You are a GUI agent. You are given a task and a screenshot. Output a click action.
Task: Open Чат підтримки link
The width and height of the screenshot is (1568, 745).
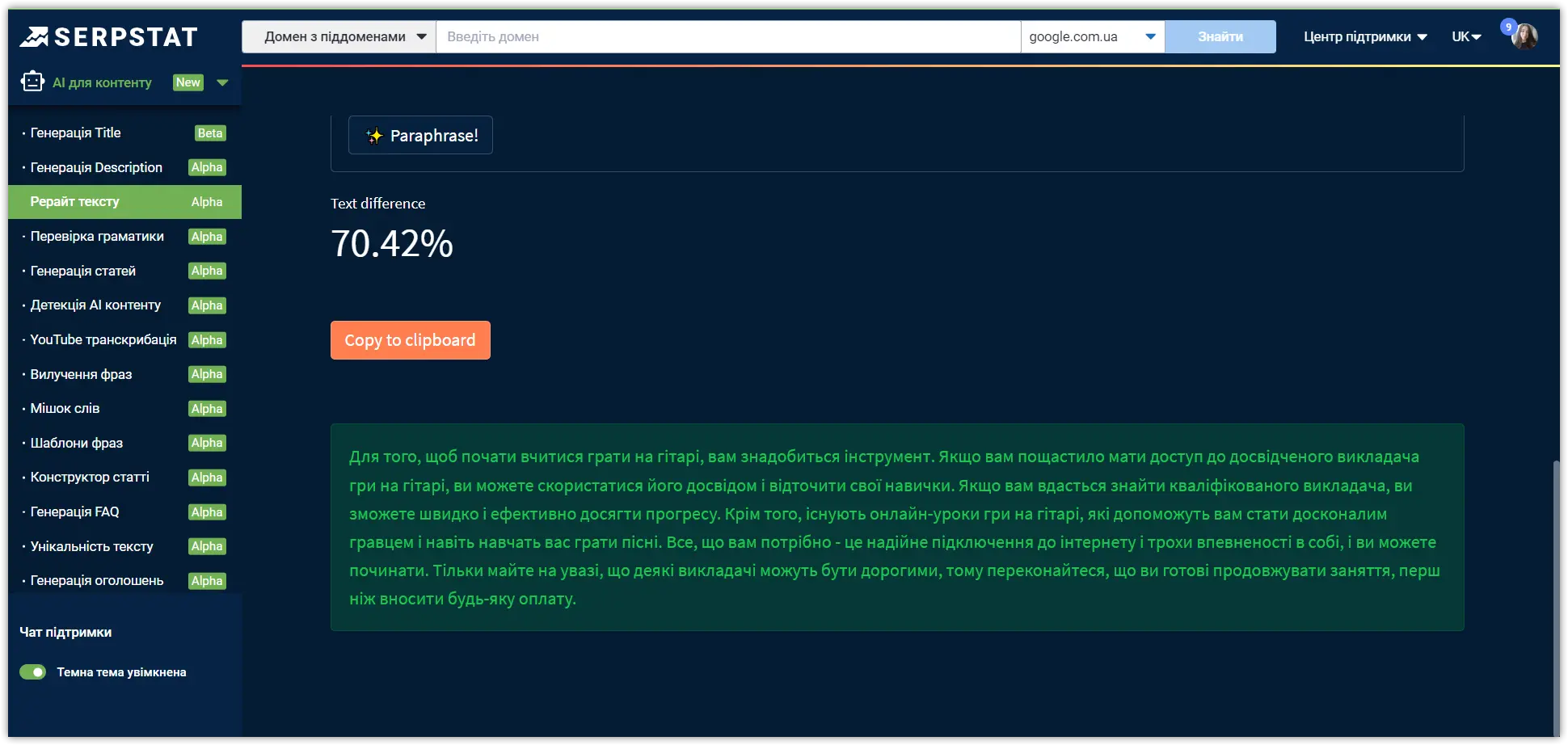65,632
